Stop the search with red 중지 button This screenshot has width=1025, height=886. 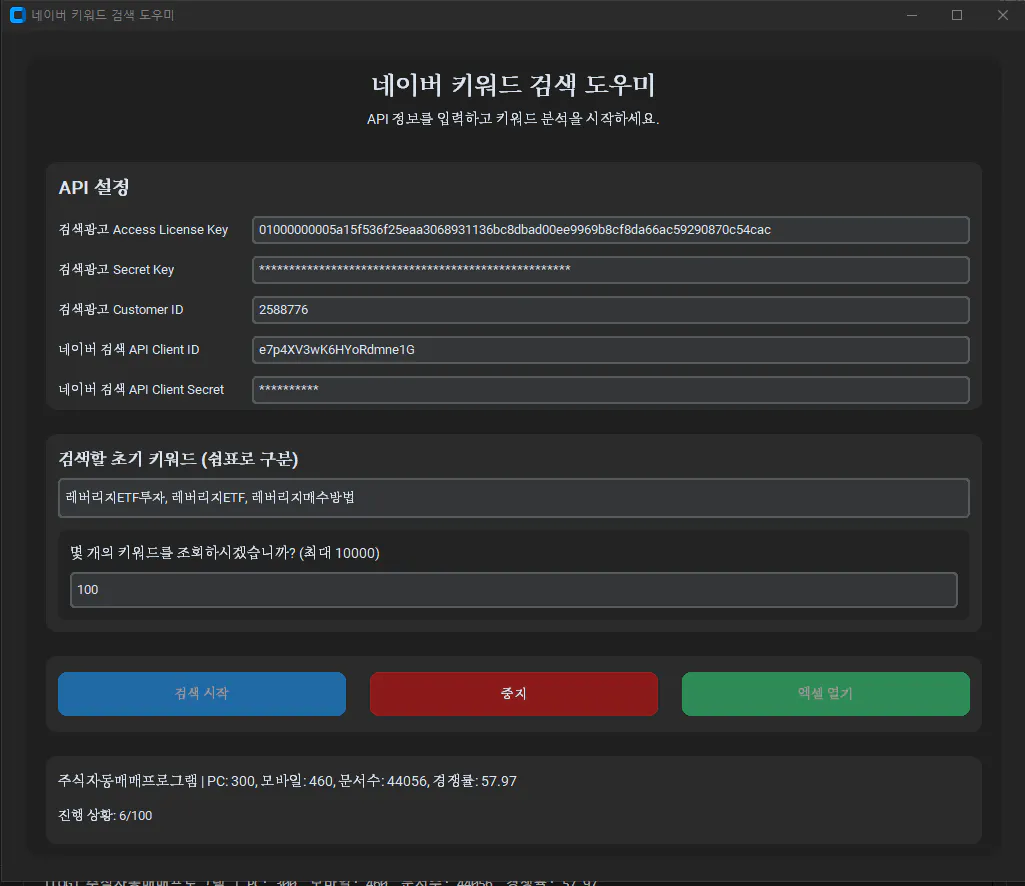point(514,694)
